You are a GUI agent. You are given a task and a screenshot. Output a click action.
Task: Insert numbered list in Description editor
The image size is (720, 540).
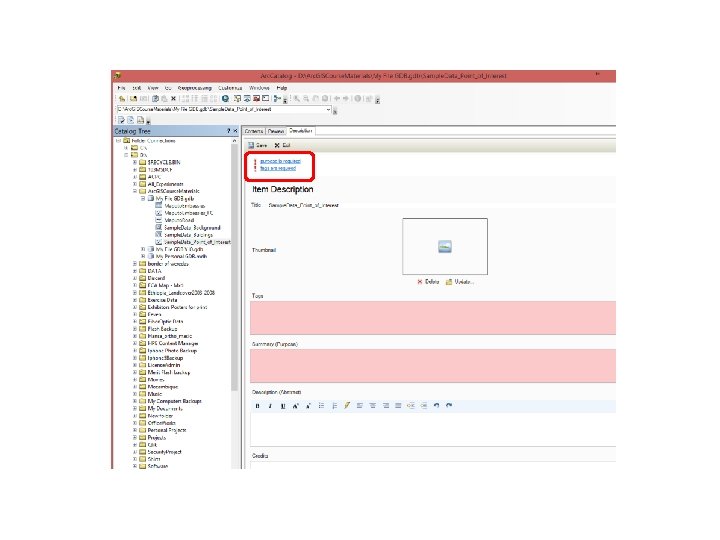click(x=334, y=406)
